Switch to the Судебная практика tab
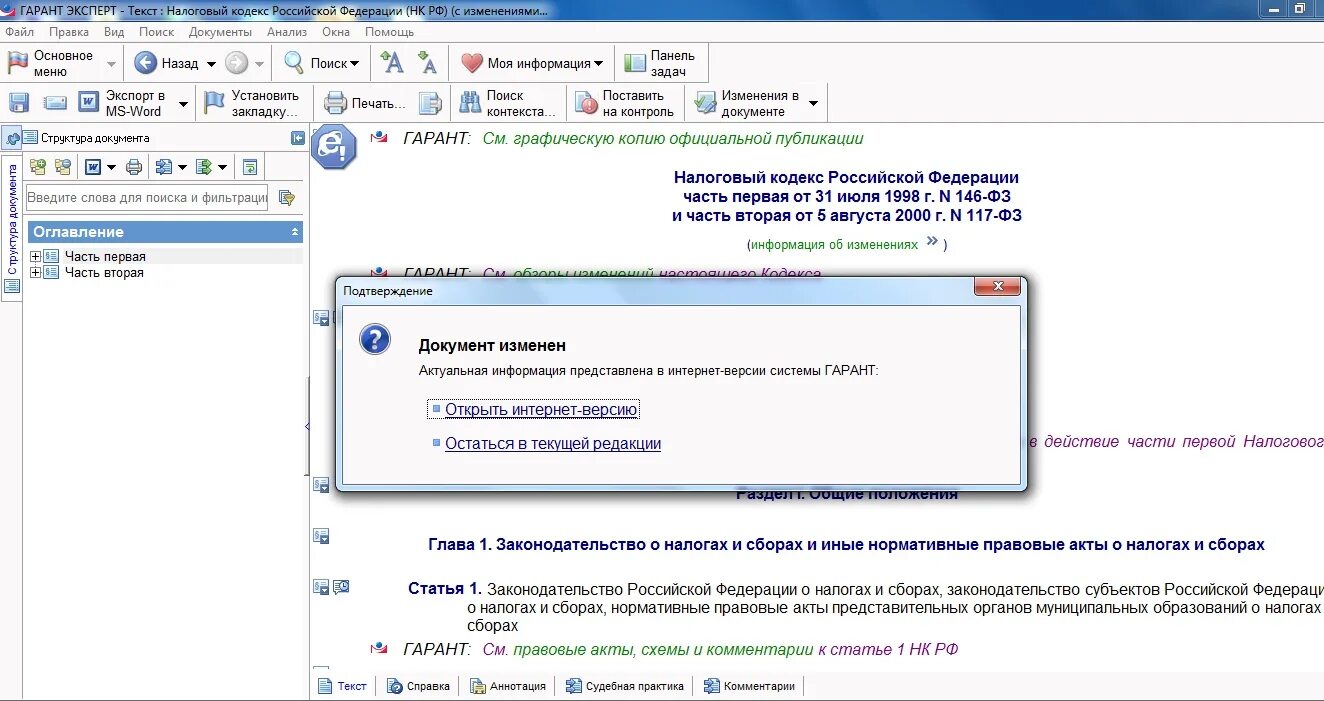 tap(624, 686)
